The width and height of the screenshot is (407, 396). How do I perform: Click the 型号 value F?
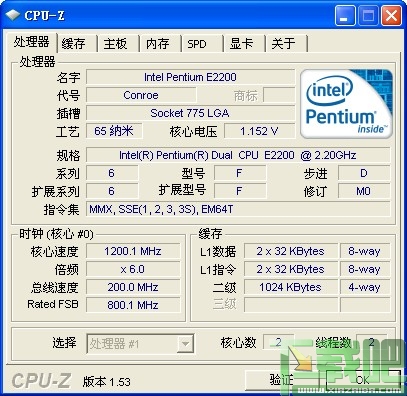tap(240, 173)
